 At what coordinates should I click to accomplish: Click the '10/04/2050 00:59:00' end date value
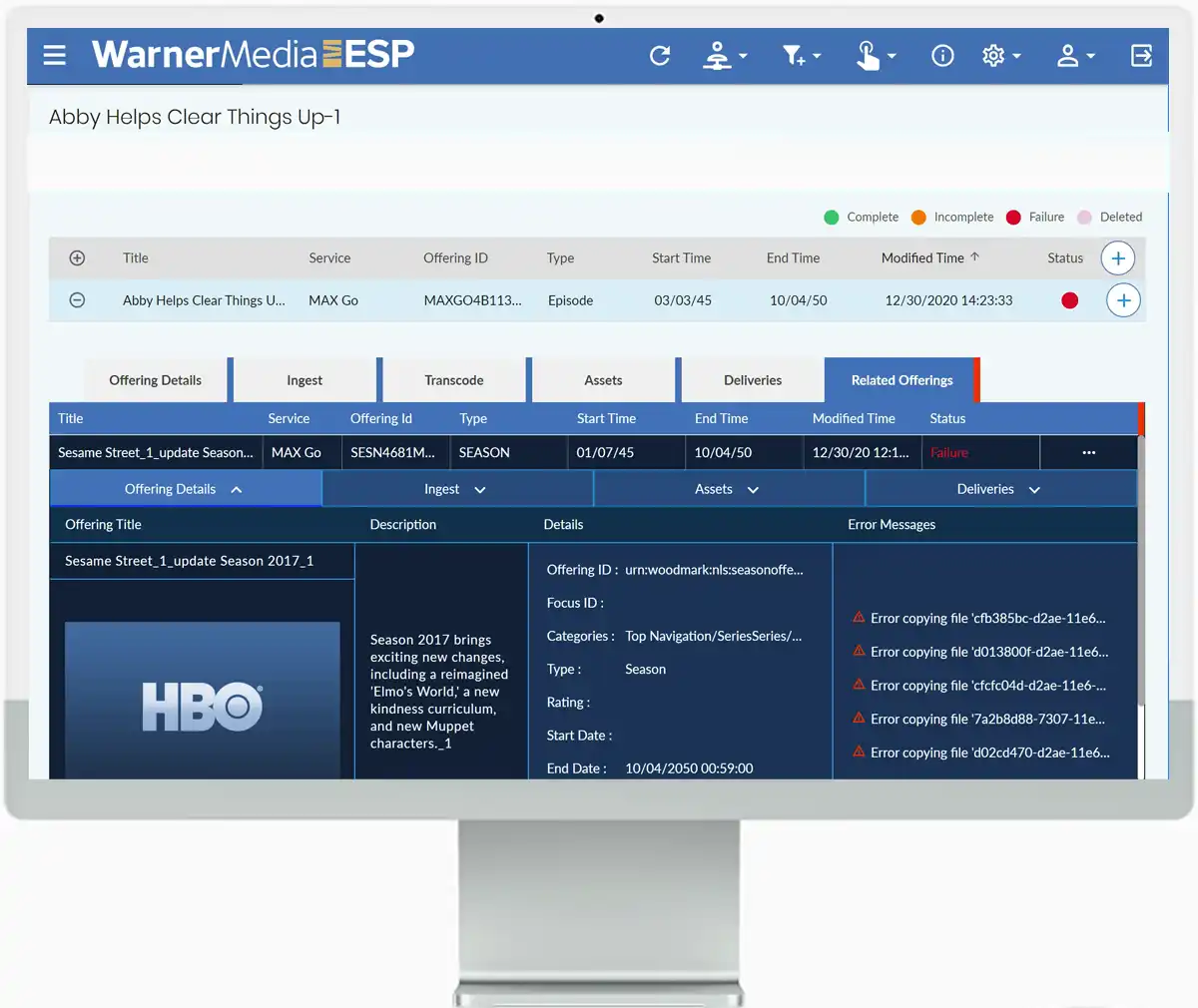[689, 768]
